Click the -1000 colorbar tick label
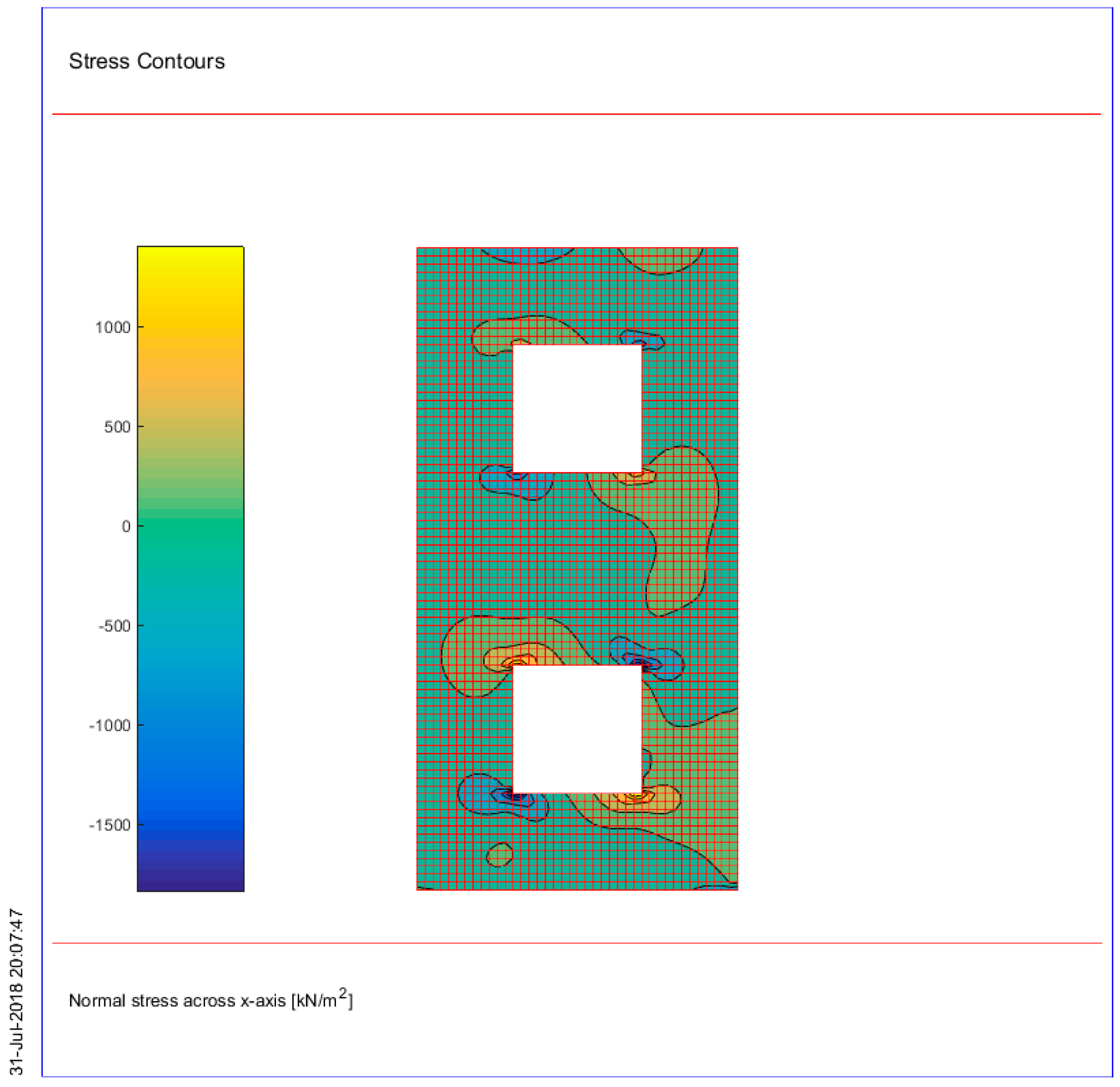 coord(110,725)
